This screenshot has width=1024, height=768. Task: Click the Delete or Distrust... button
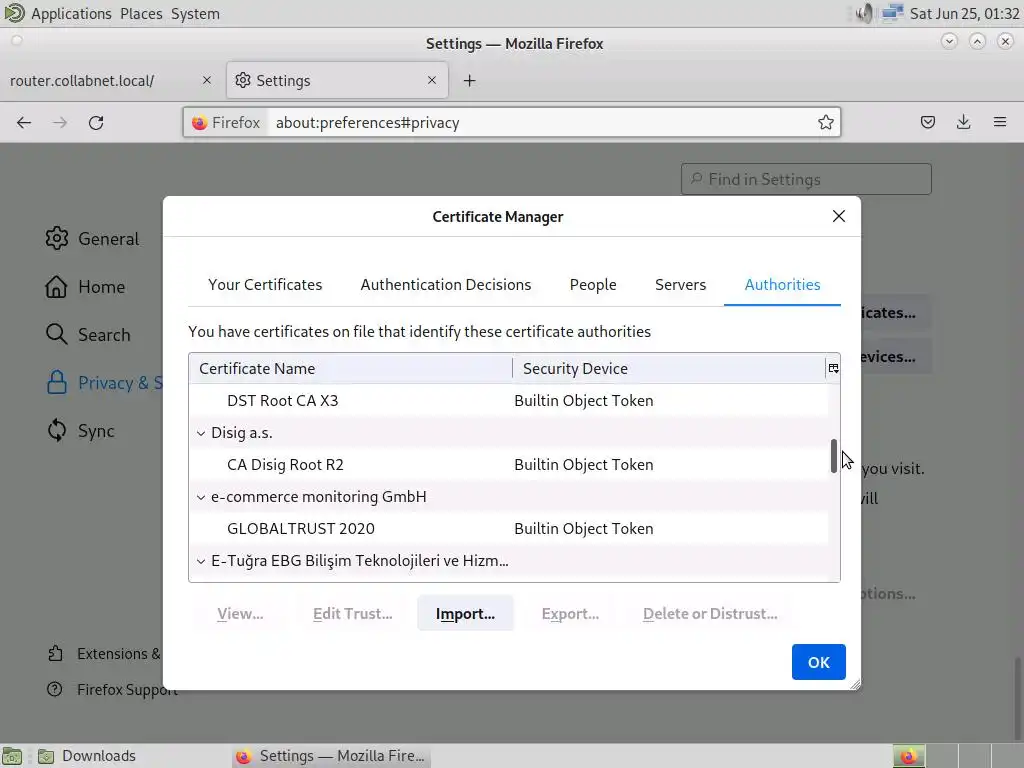[710, 613]
